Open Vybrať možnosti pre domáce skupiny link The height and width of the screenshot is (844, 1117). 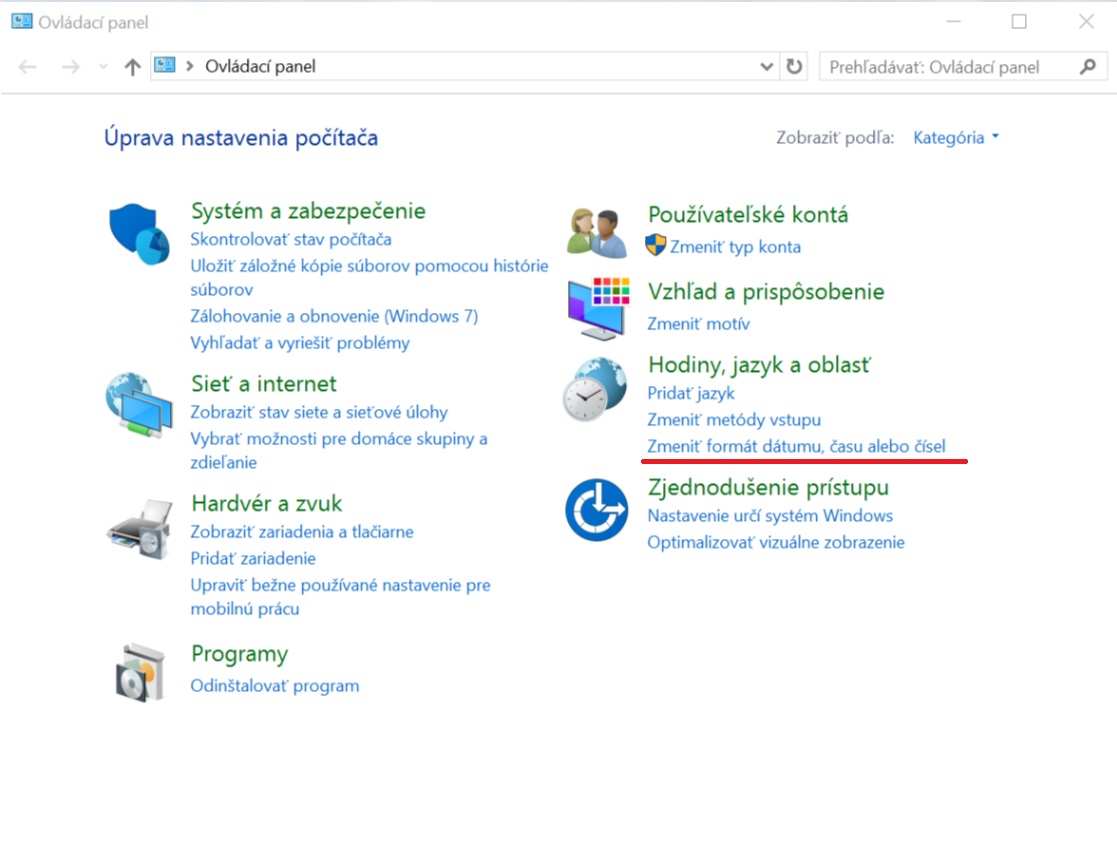339,450
